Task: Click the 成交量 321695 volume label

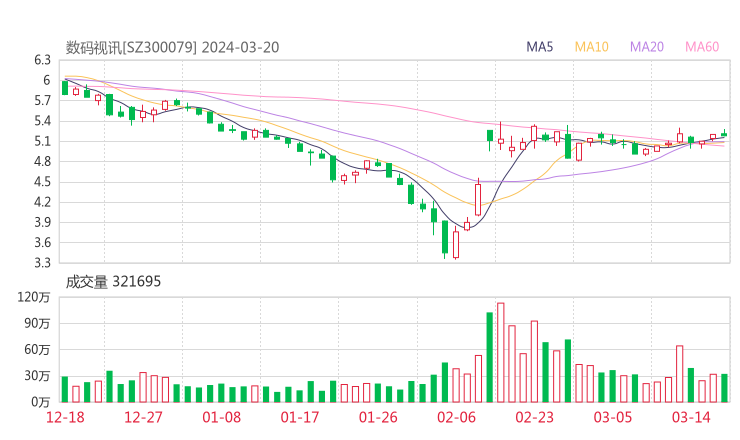Action: pyautogui.click(x=113, y=282)
